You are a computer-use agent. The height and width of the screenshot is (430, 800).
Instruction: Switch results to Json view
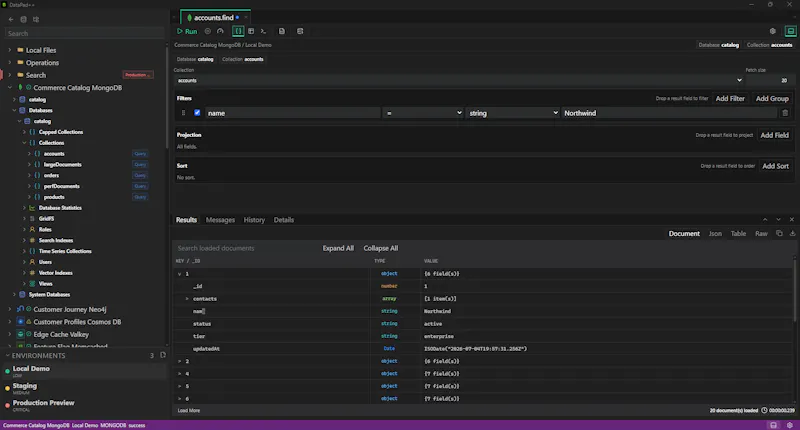[715, 234]
